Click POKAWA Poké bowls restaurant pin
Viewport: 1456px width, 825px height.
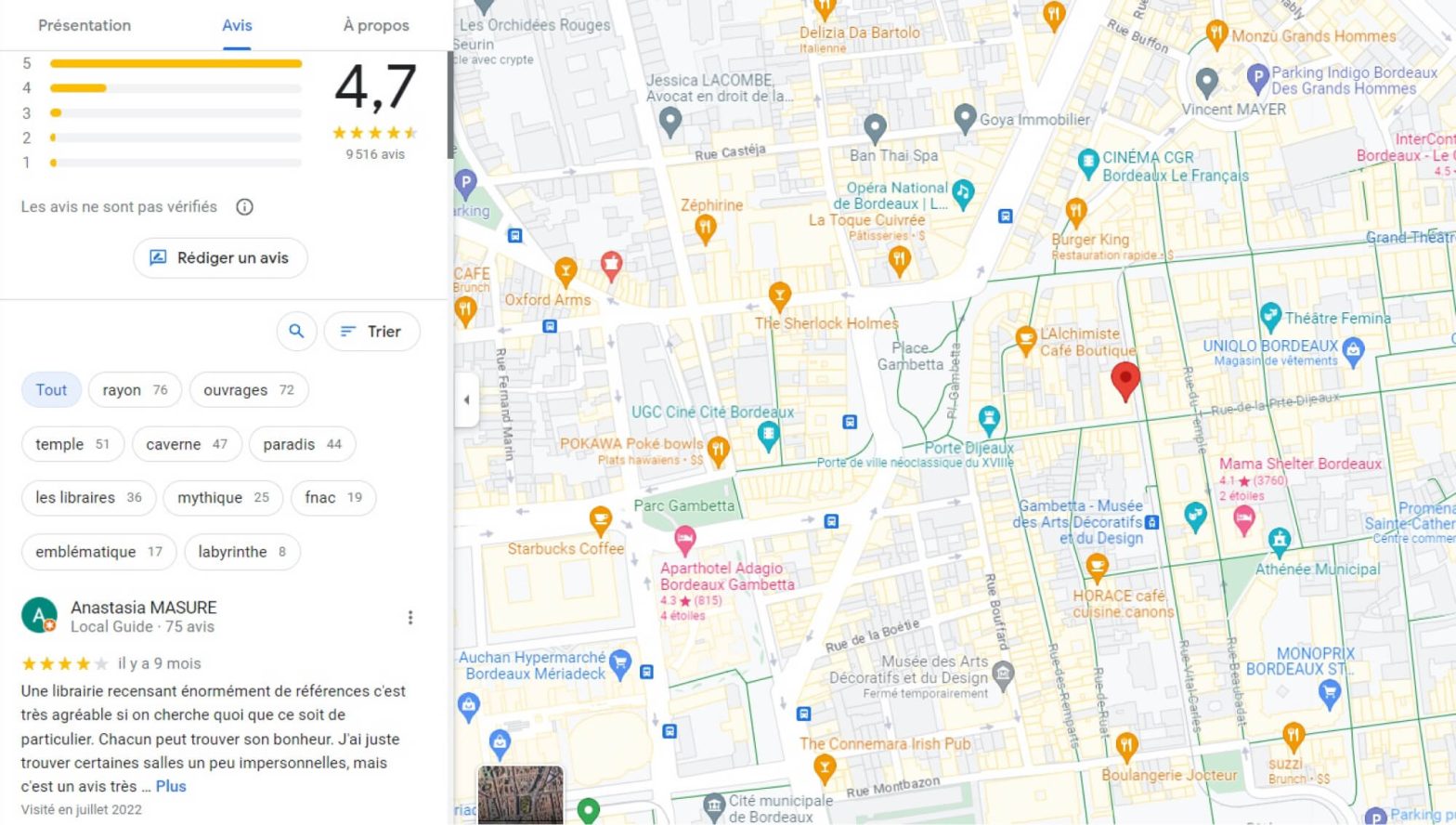(718, 452)
